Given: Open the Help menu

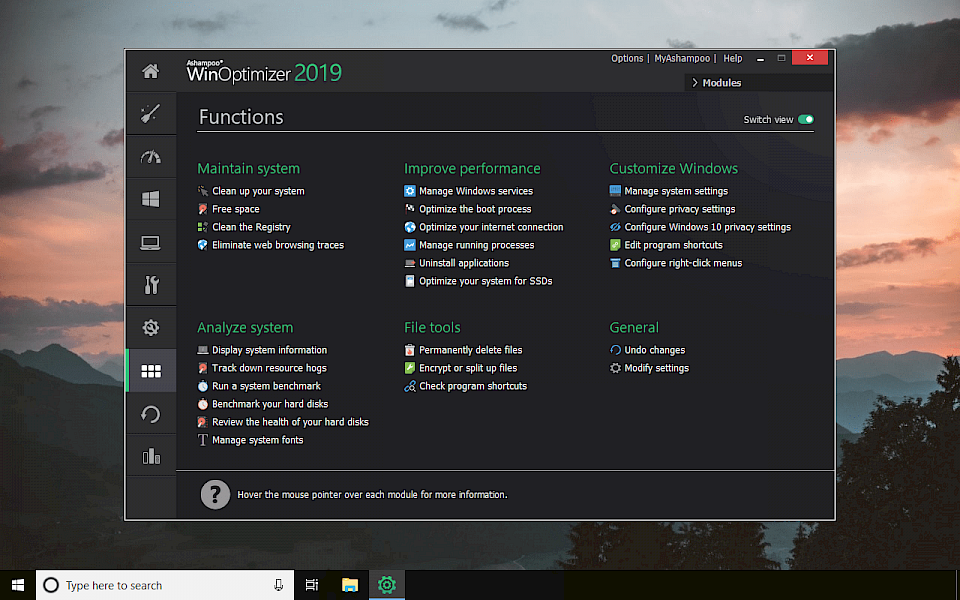Looking at the screenshot, I should [x=733, y=58].
